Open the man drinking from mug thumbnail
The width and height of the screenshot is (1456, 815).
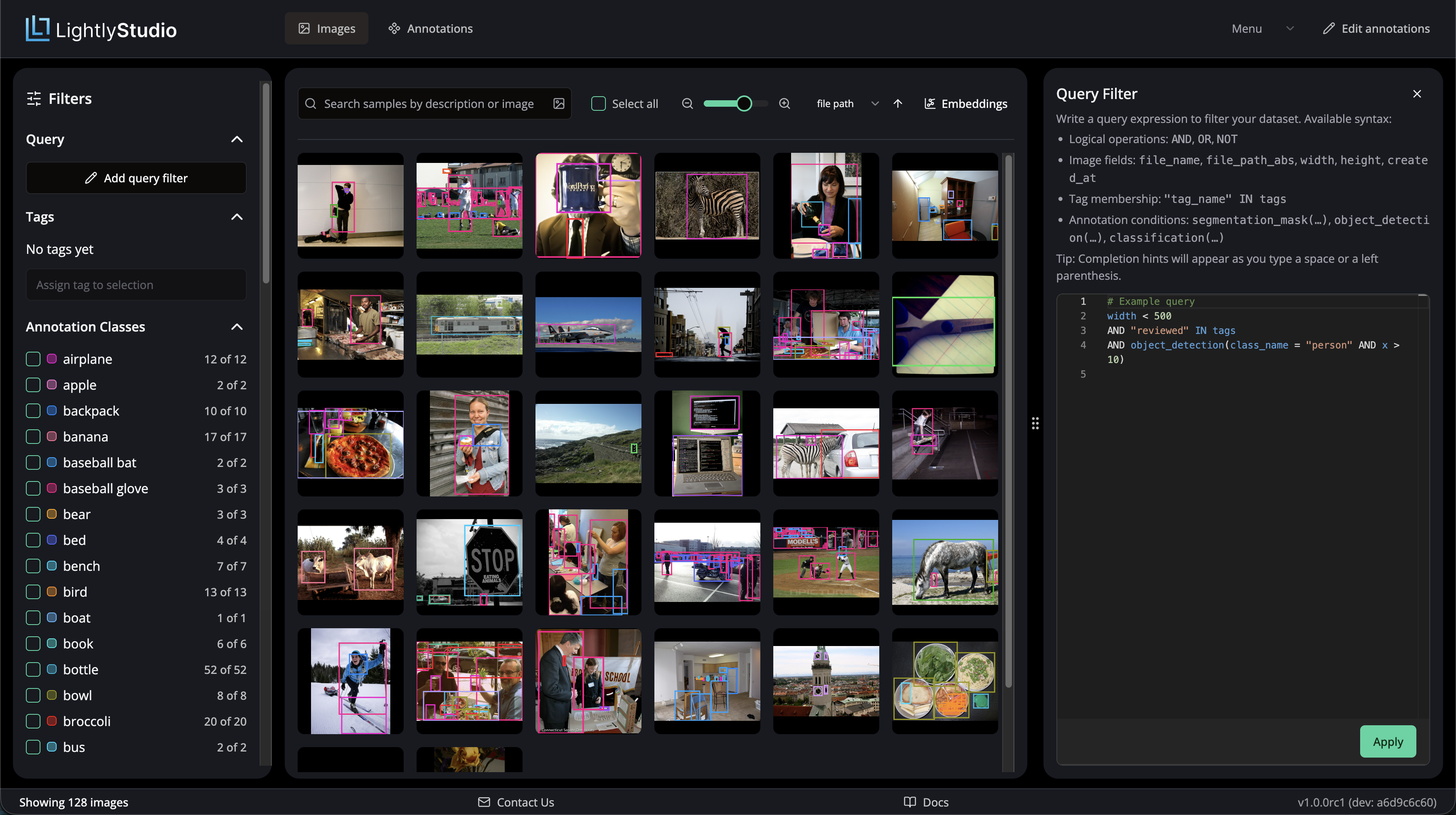coord(588,206)
